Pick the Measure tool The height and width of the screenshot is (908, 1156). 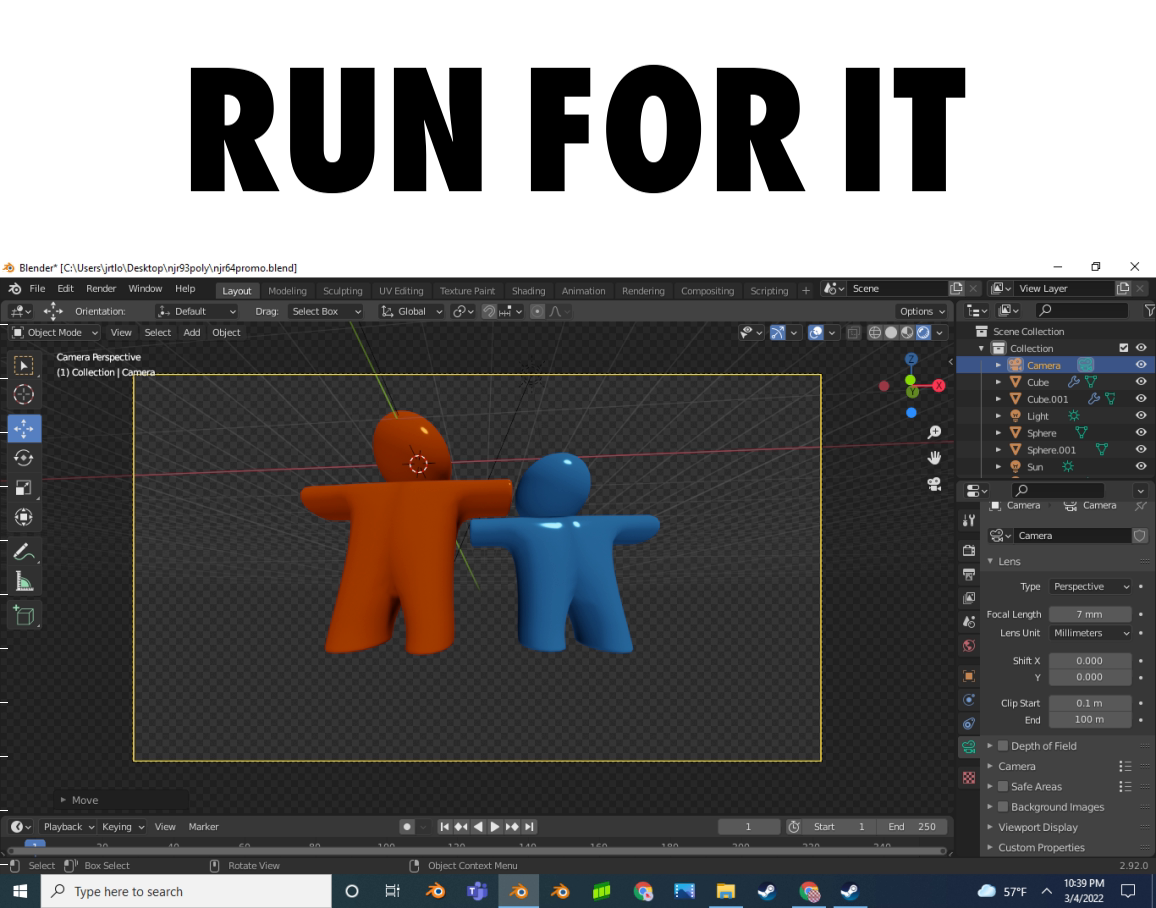tap(24, 582)
